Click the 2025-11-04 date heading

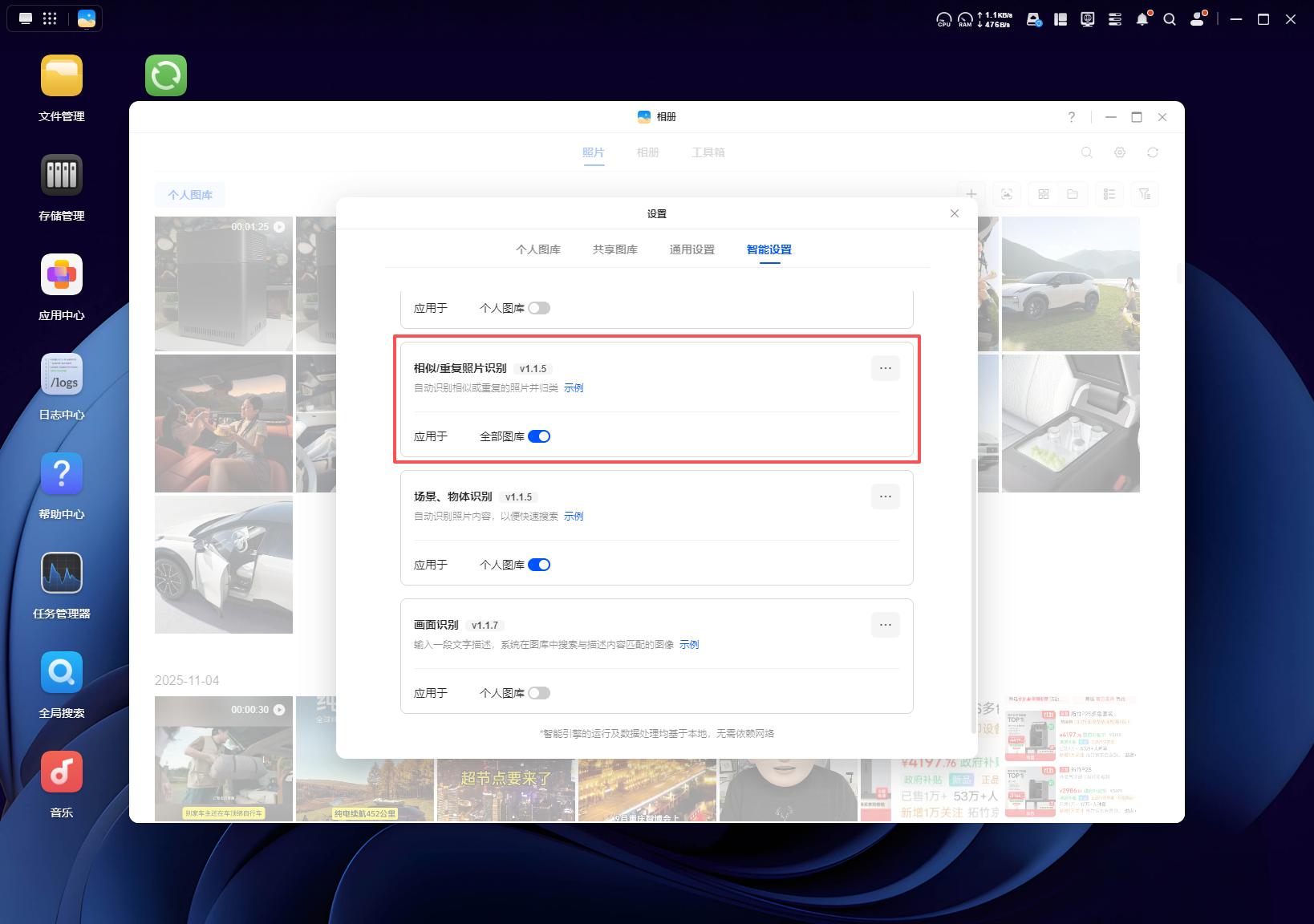pos(187,680)
